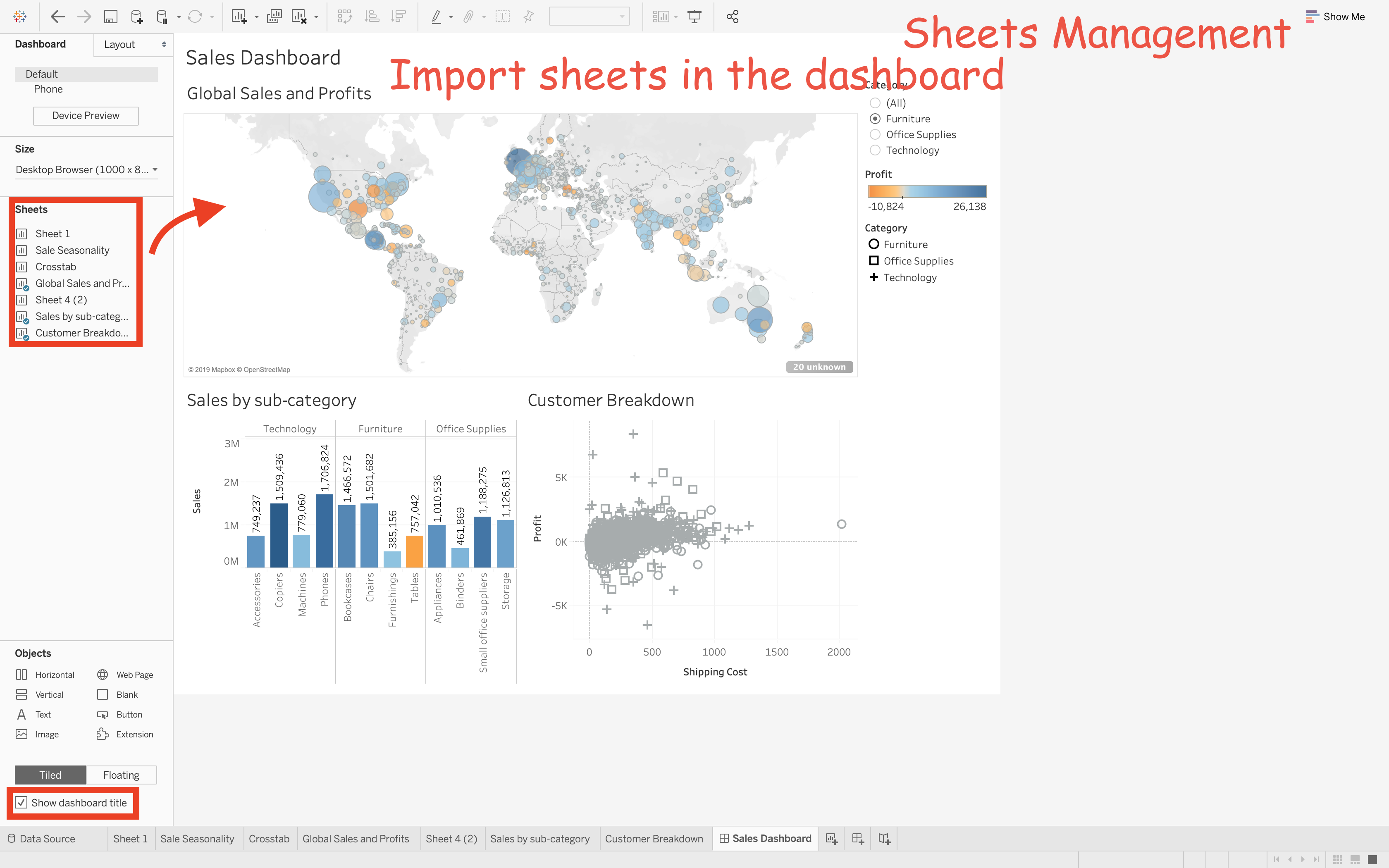Click the presentation mode icon
This screenshot has height=868, width=1389.
(694, 17)
